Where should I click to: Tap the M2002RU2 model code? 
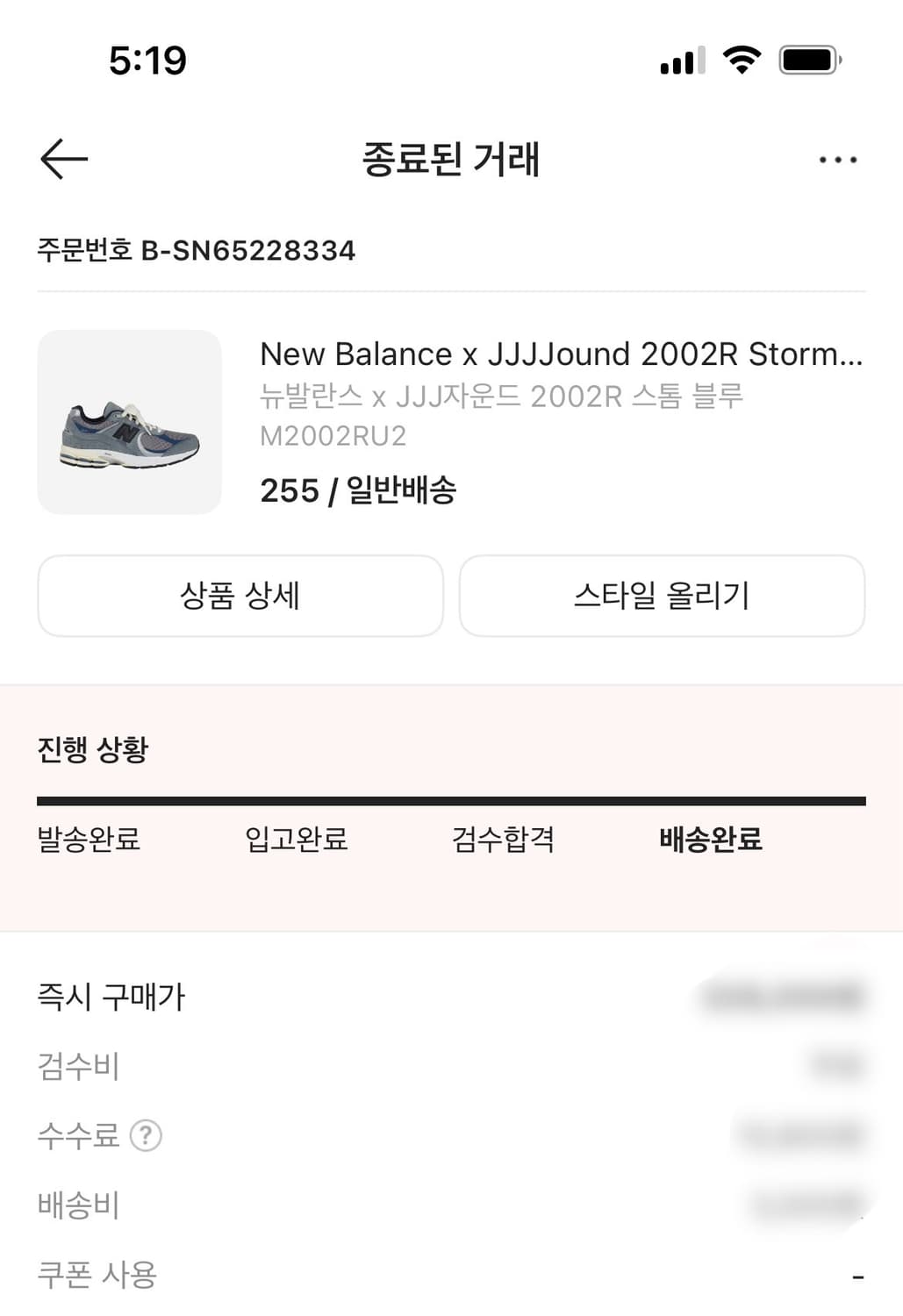tap(333, 435)
